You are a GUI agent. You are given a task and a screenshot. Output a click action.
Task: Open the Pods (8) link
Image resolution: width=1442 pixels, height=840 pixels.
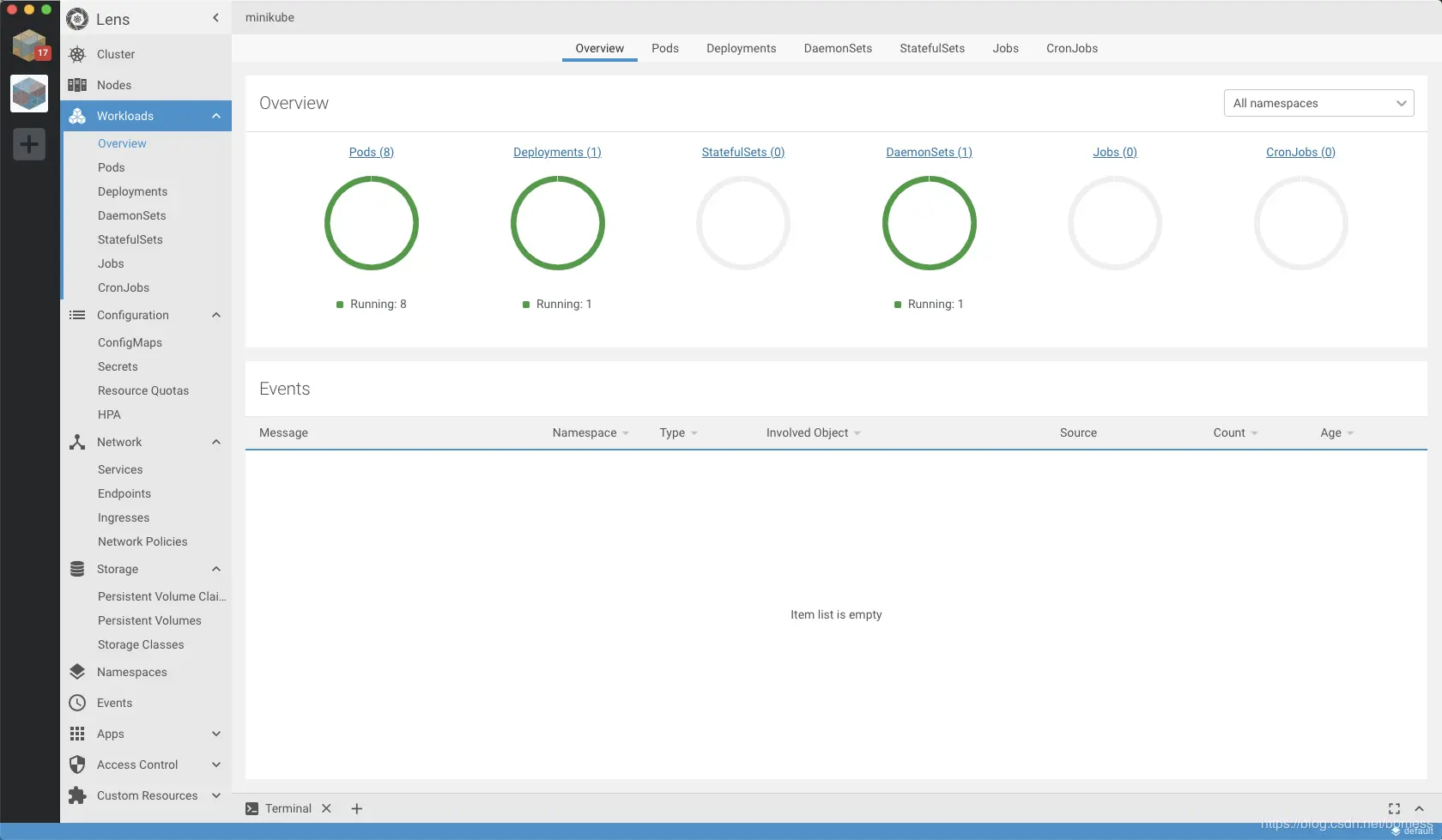pyautogui.click(x=372, y=152)
